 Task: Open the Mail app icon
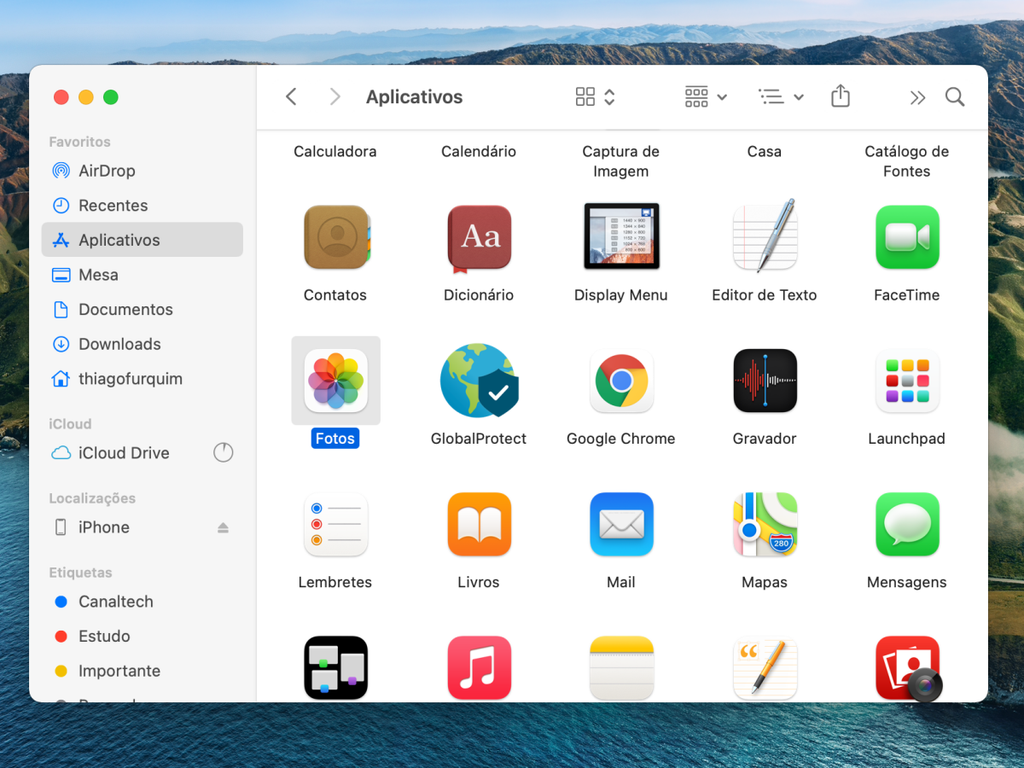point(621,524)
